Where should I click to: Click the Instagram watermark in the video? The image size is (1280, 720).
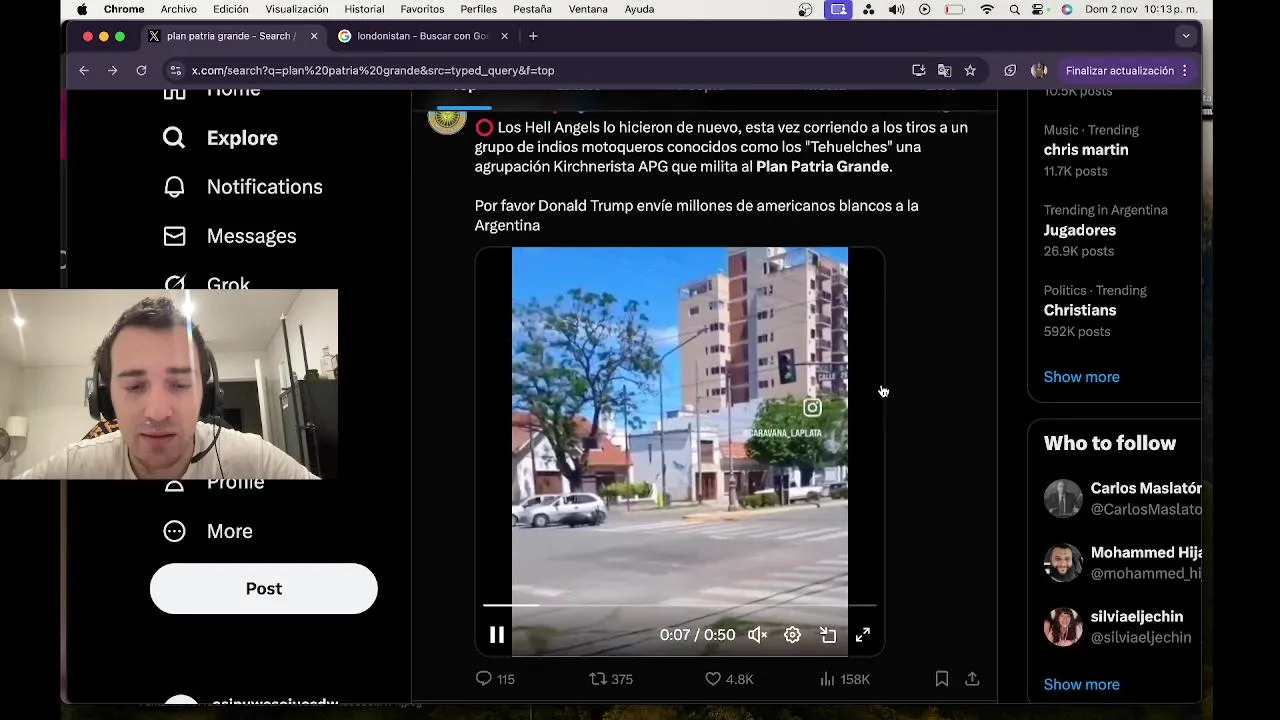(812, 408)
